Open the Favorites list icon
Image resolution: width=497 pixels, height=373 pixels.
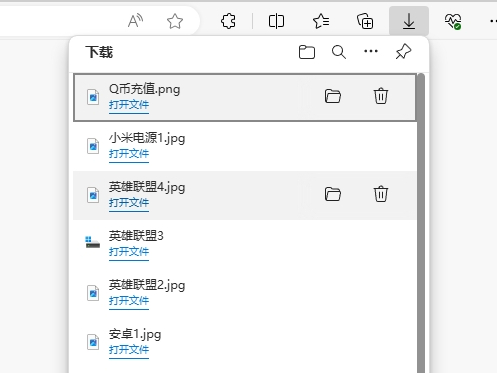pos(321,21)
